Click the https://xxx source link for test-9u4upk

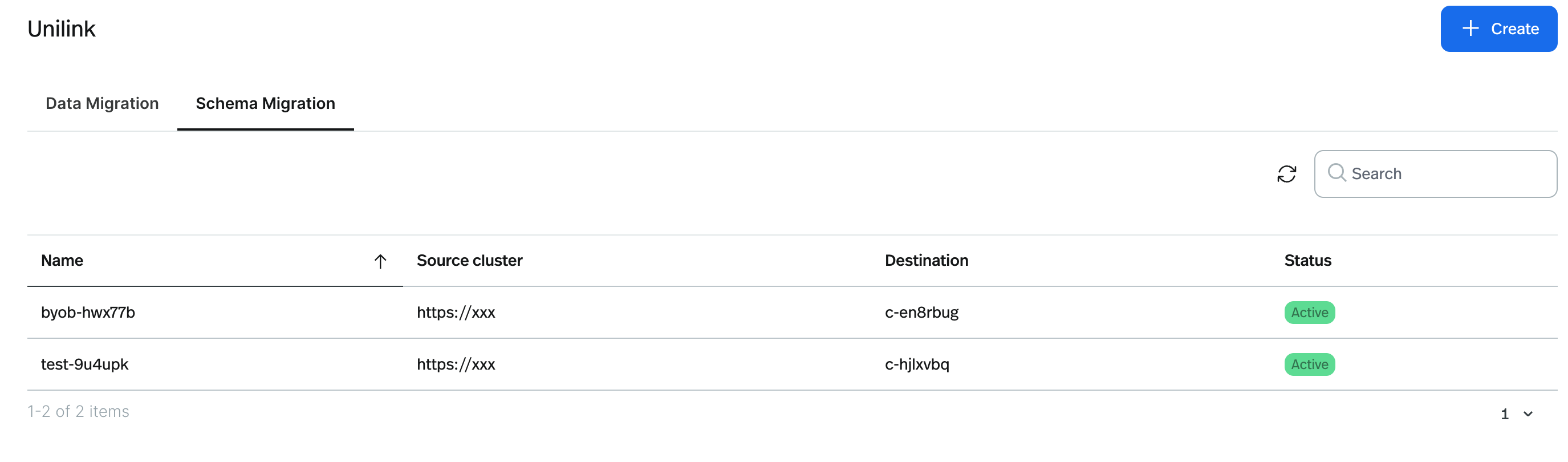coord(456,364)
